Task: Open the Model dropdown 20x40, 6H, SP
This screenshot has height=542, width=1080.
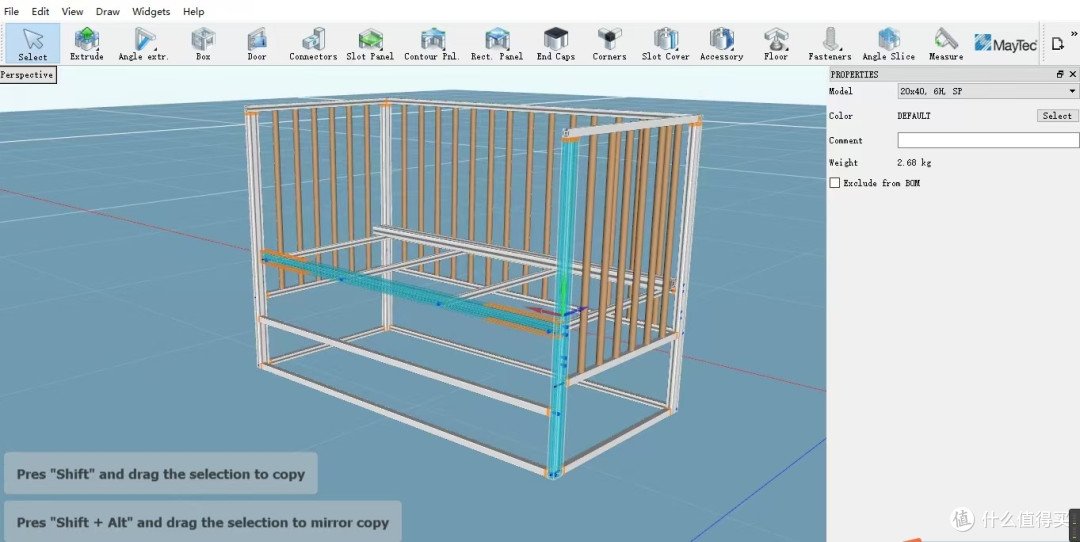Action: click(x=988, y=91)
